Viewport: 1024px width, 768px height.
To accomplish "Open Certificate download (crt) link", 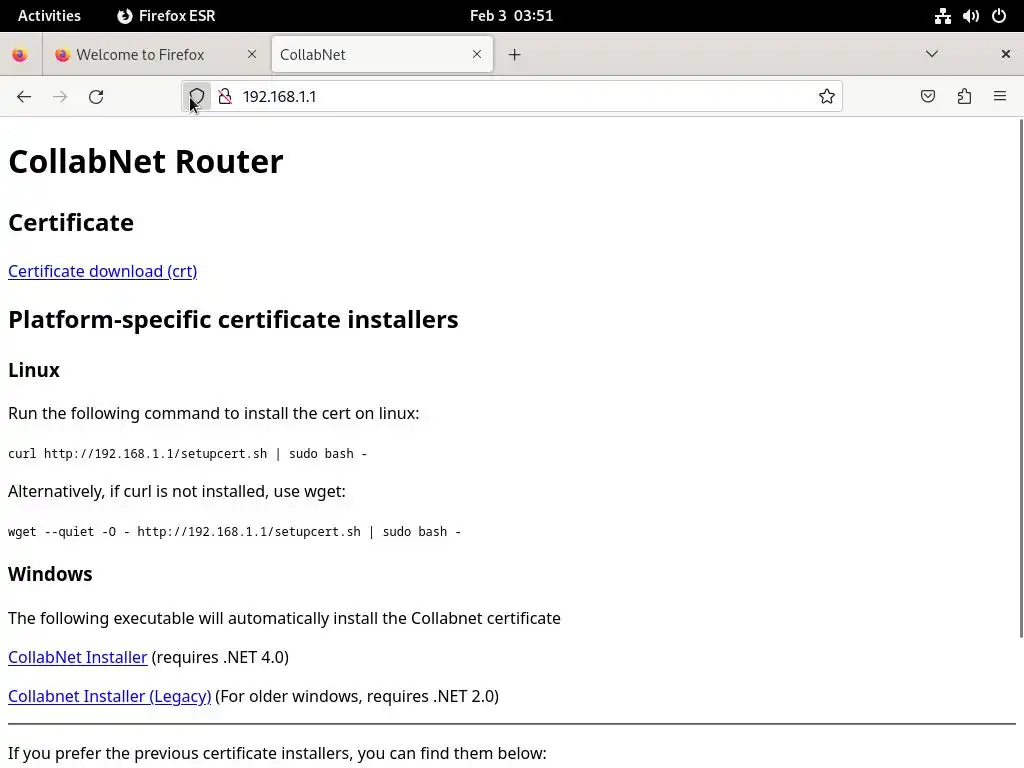I will (103, 271).
